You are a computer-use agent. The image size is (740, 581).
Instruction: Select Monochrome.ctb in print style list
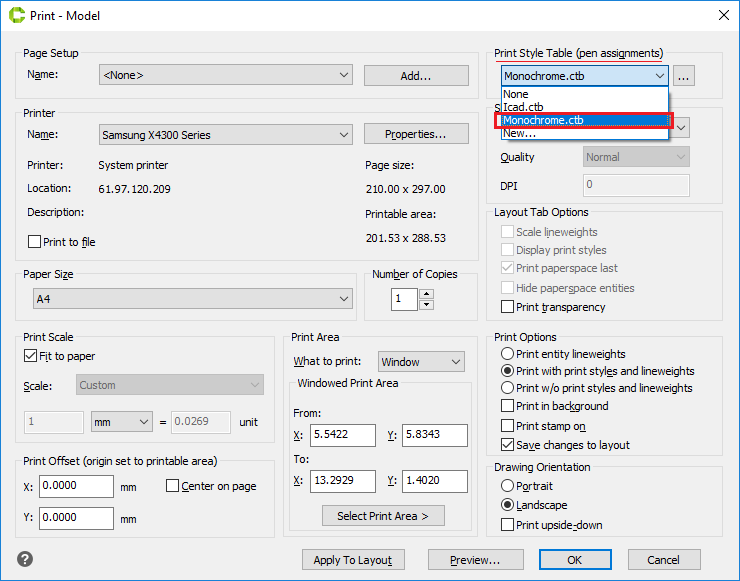click(585, 120)
